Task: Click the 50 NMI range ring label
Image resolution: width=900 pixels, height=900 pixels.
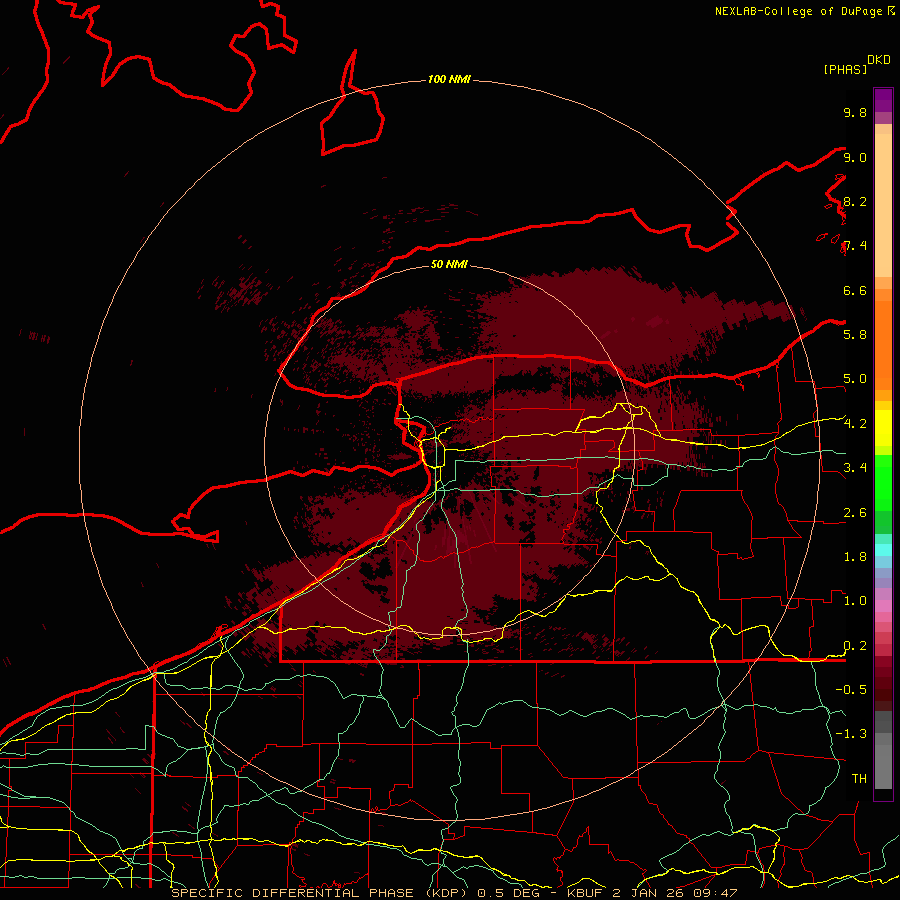Action: click(x=449, y=264)
